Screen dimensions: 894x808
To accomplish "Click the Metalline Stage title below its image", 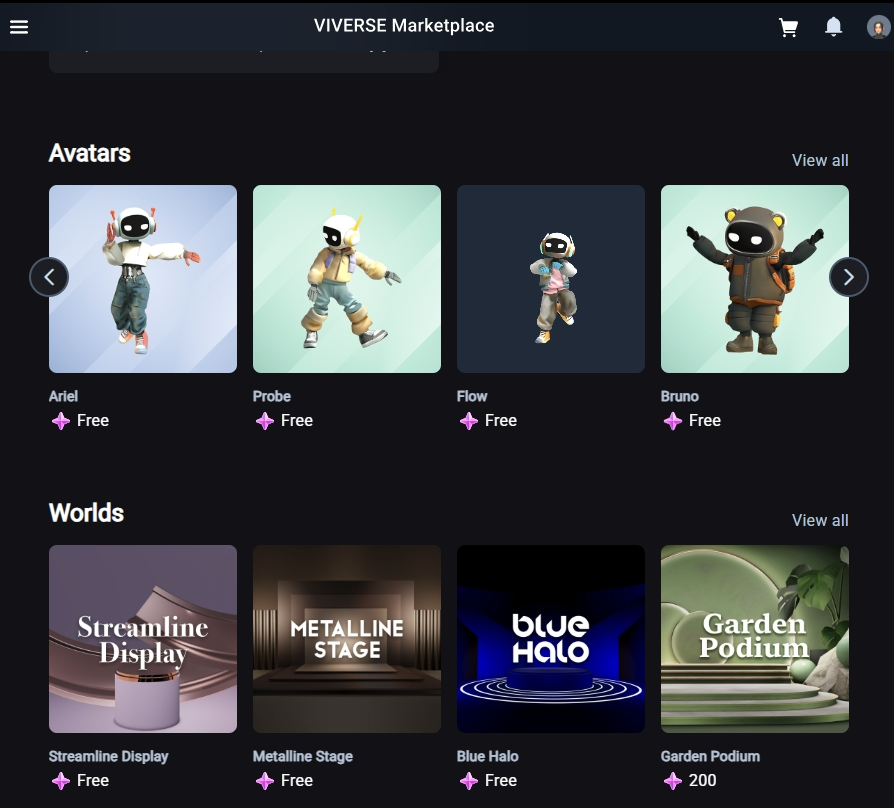I will (x=303, y=757).
